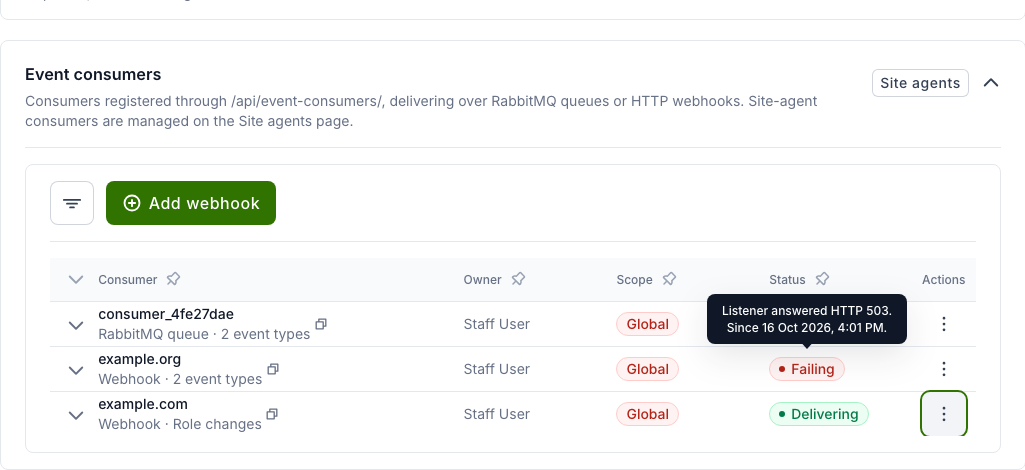Screen dimensions: 1025x470
Task: Pin the Owner column
Action: coord(518,279)
